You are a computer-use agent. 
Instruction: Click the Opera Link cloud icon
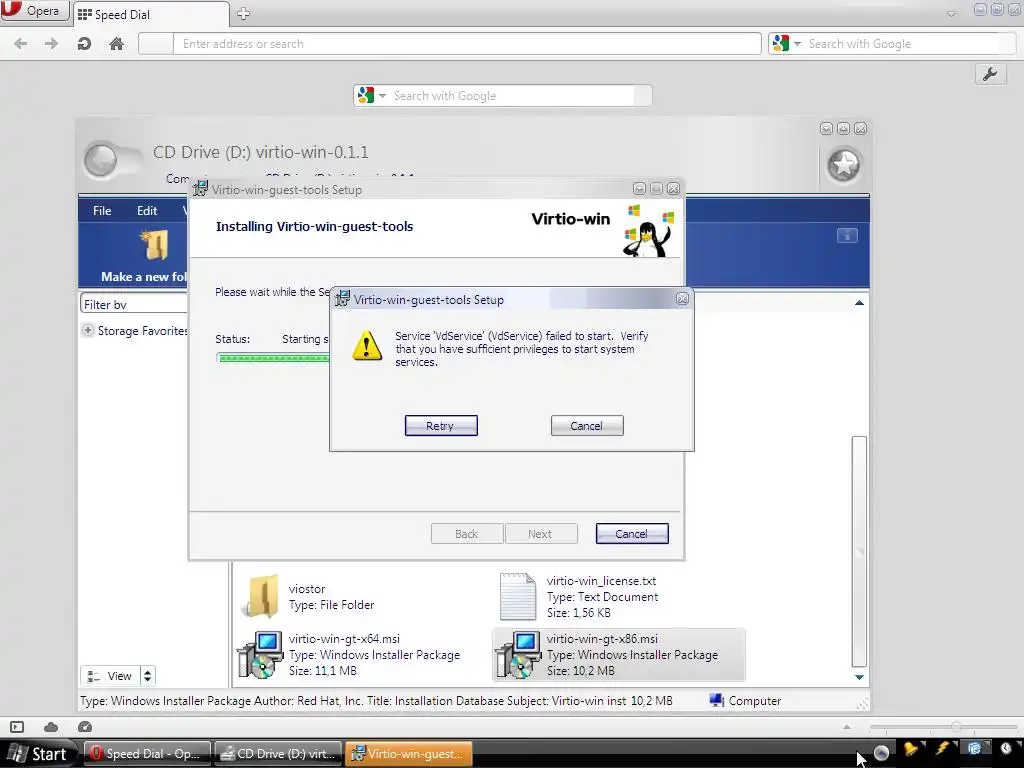(x=51, y=727)
